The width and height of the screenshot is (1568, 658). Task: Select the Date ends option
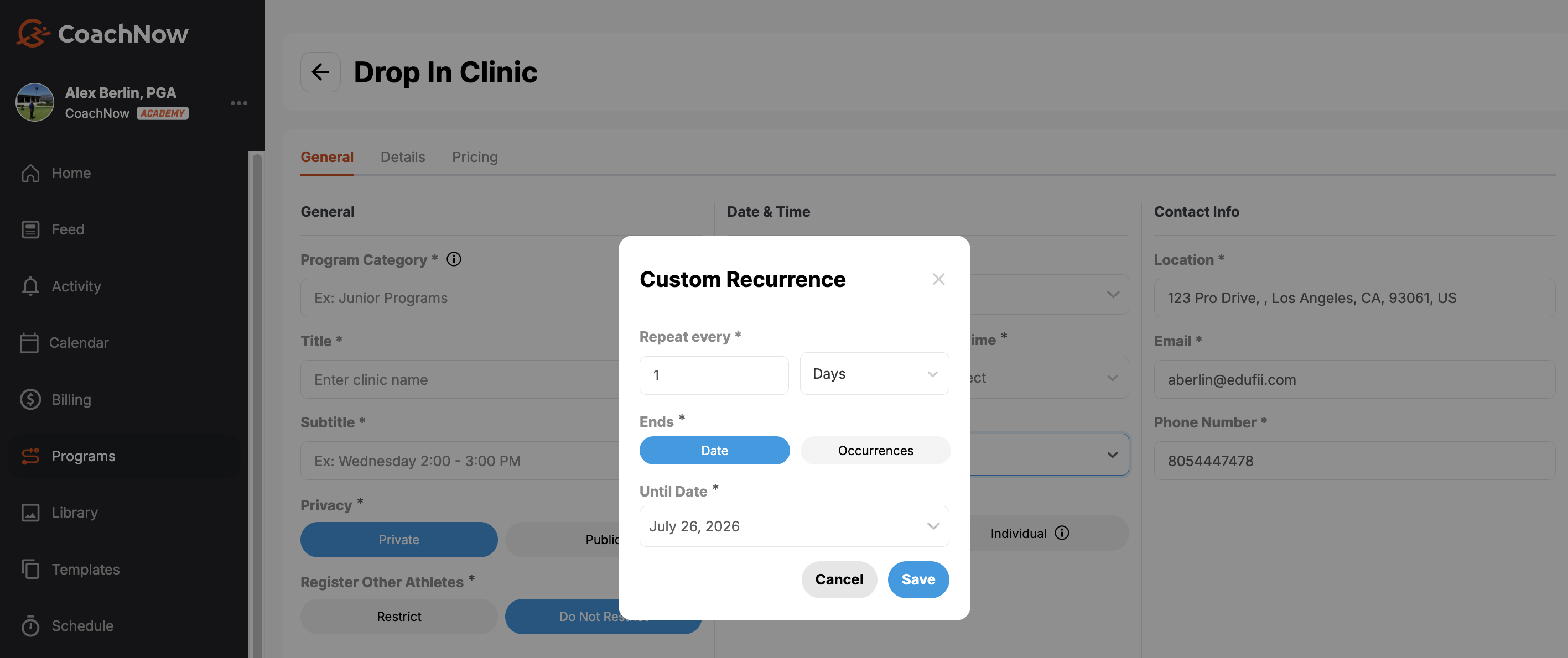(715, 451)
